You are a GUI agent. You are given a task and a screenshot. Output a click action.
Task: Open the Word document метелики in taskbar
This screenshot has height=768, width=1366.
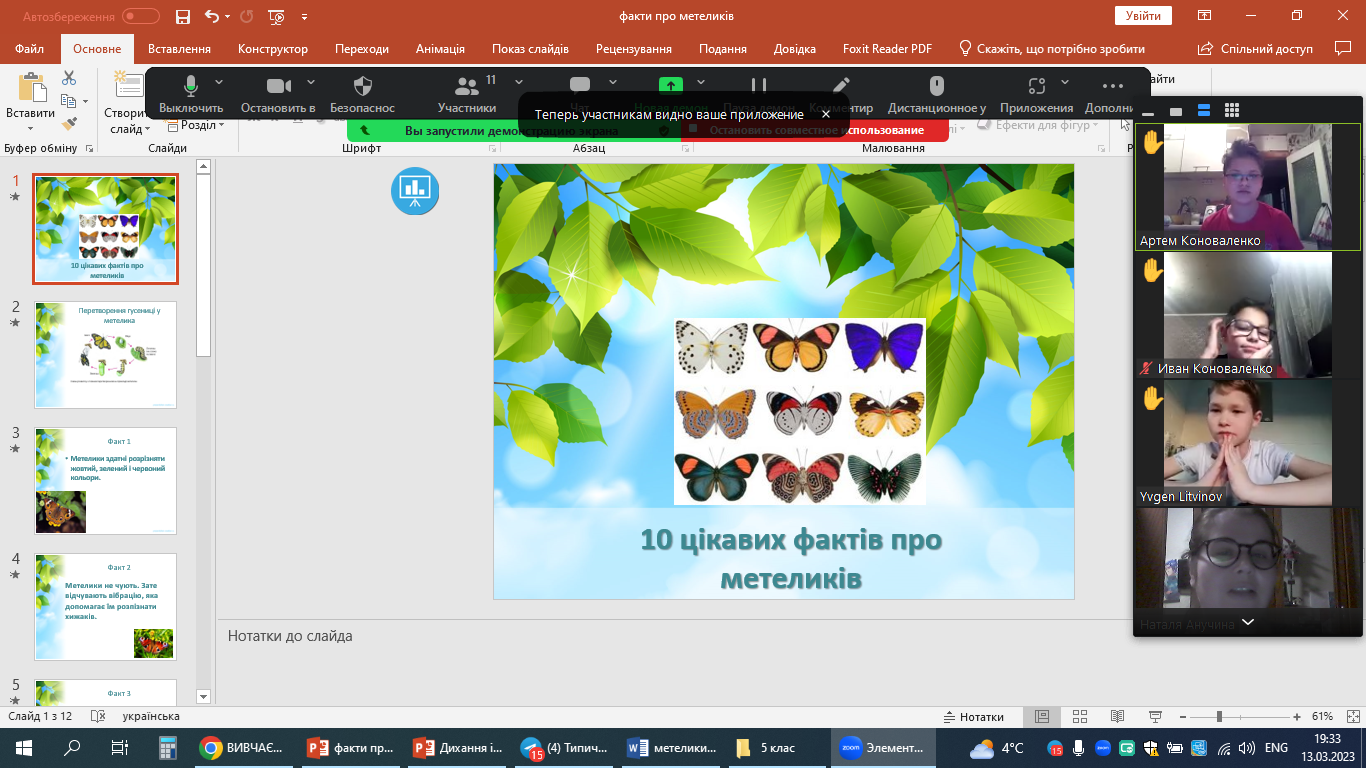click(670, 748)
